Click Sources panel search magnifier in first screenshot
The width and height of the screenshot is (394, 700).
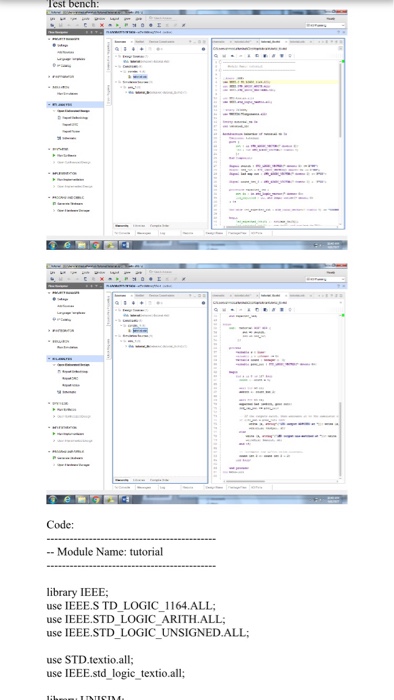(x=117, y=49)
